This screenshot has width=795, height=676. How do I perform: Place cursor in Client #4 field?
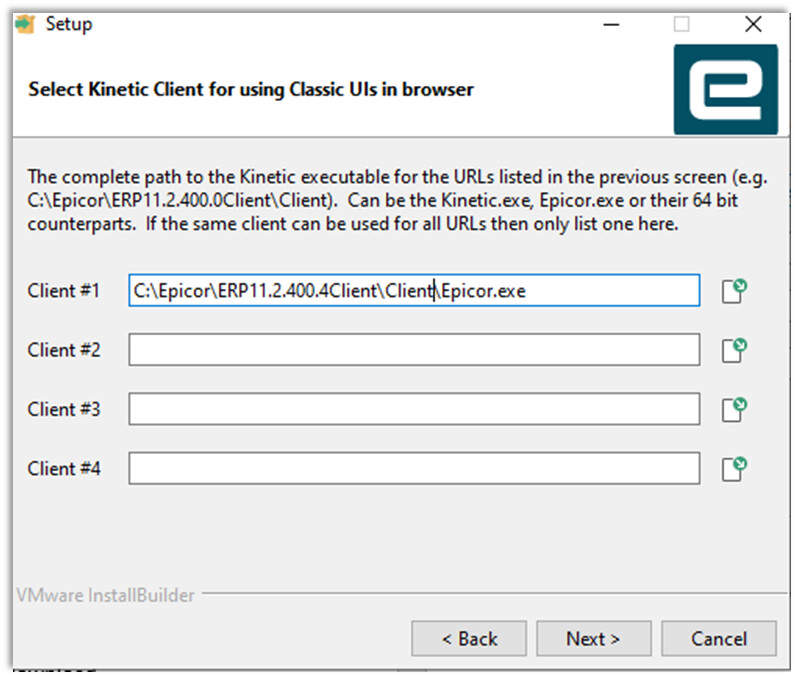click(x=414, y=468)
